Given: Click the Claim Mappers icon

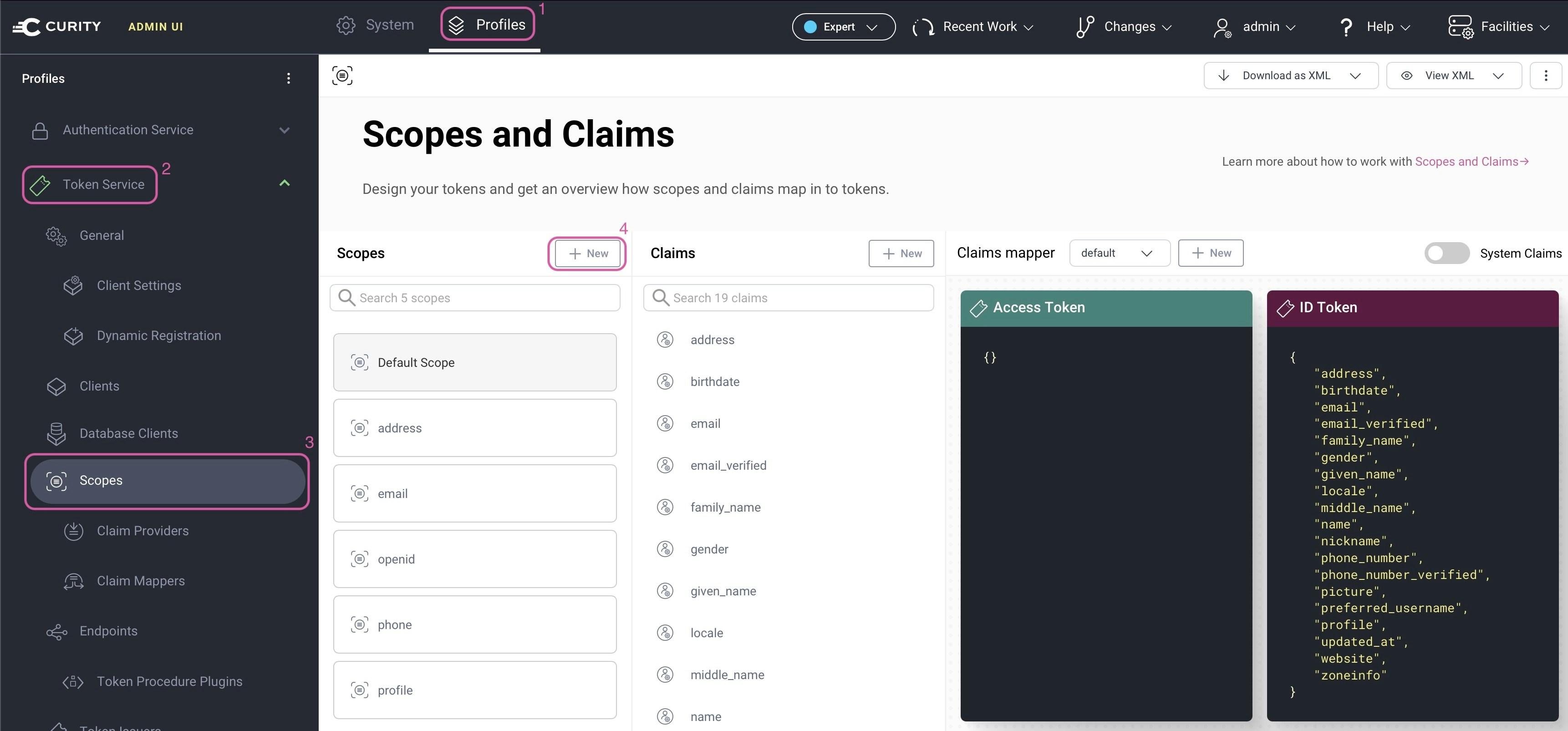Looking at the screenshot, I should [x=74, y=581].
